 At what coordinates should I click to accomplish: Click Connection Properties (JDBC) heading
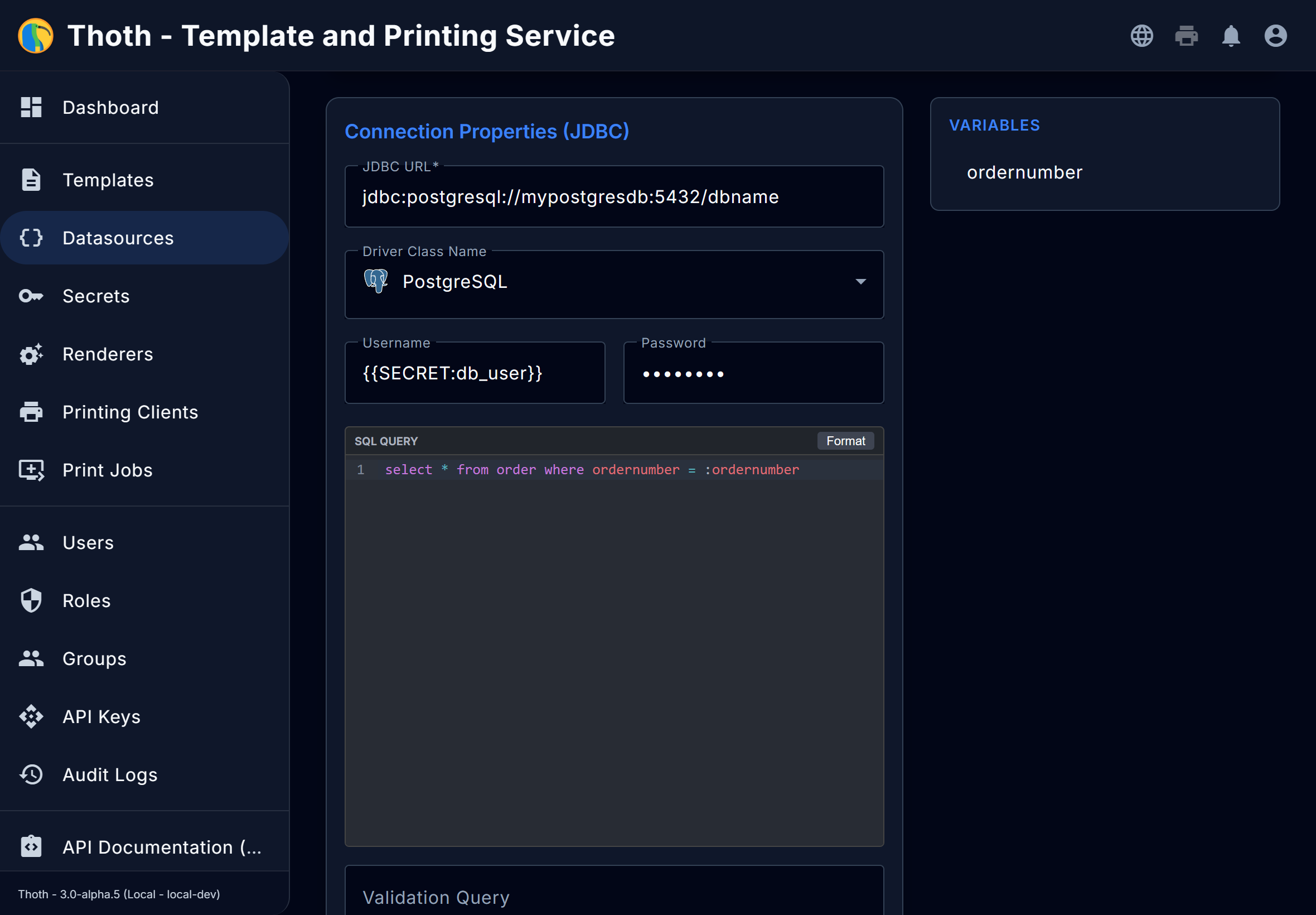point(487,131)
